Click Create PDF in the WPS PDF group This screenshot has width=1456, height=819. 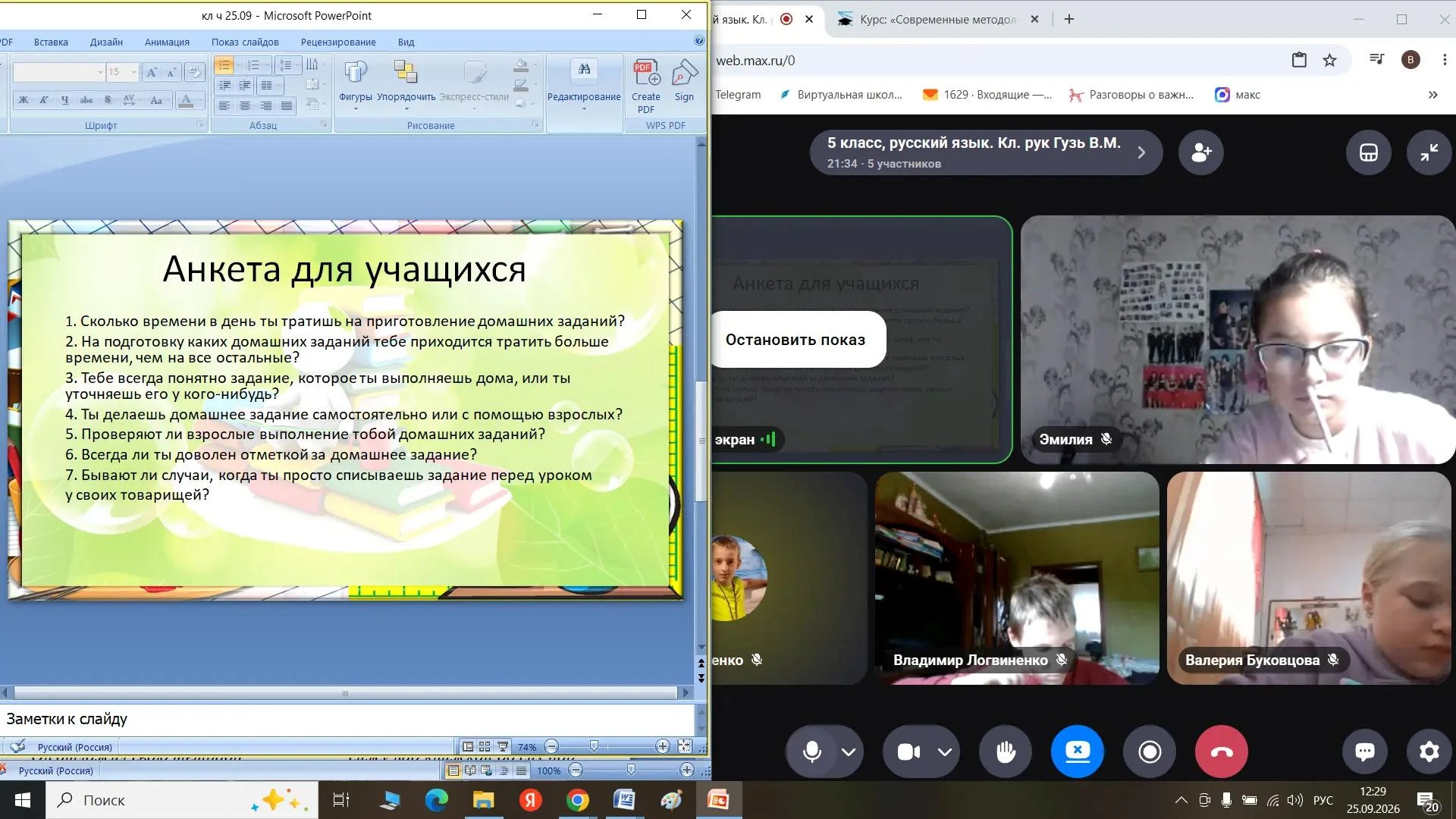tap(646, 86)
